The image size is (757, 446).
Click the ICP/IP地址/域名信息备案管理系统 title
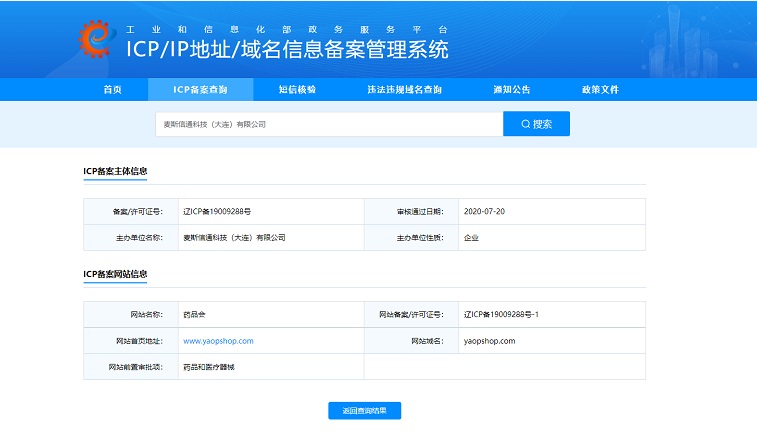(x=287, y=49)
